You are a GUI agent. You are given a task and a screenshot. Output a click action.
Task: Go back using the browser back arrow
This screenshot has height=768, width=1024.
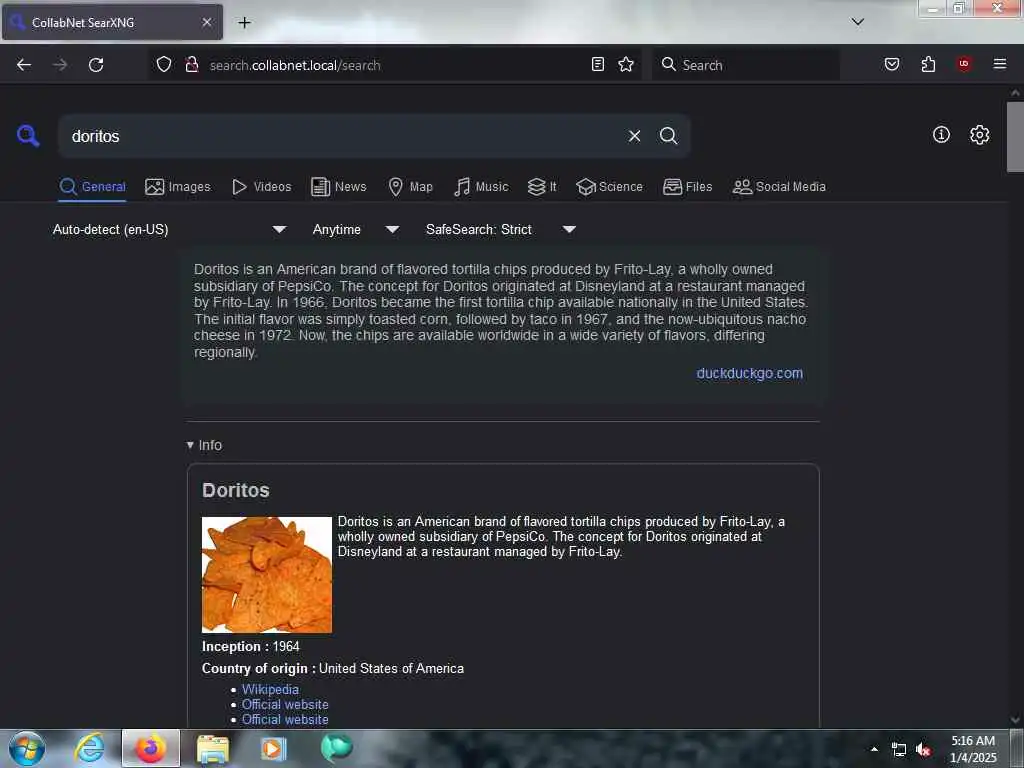24,65
